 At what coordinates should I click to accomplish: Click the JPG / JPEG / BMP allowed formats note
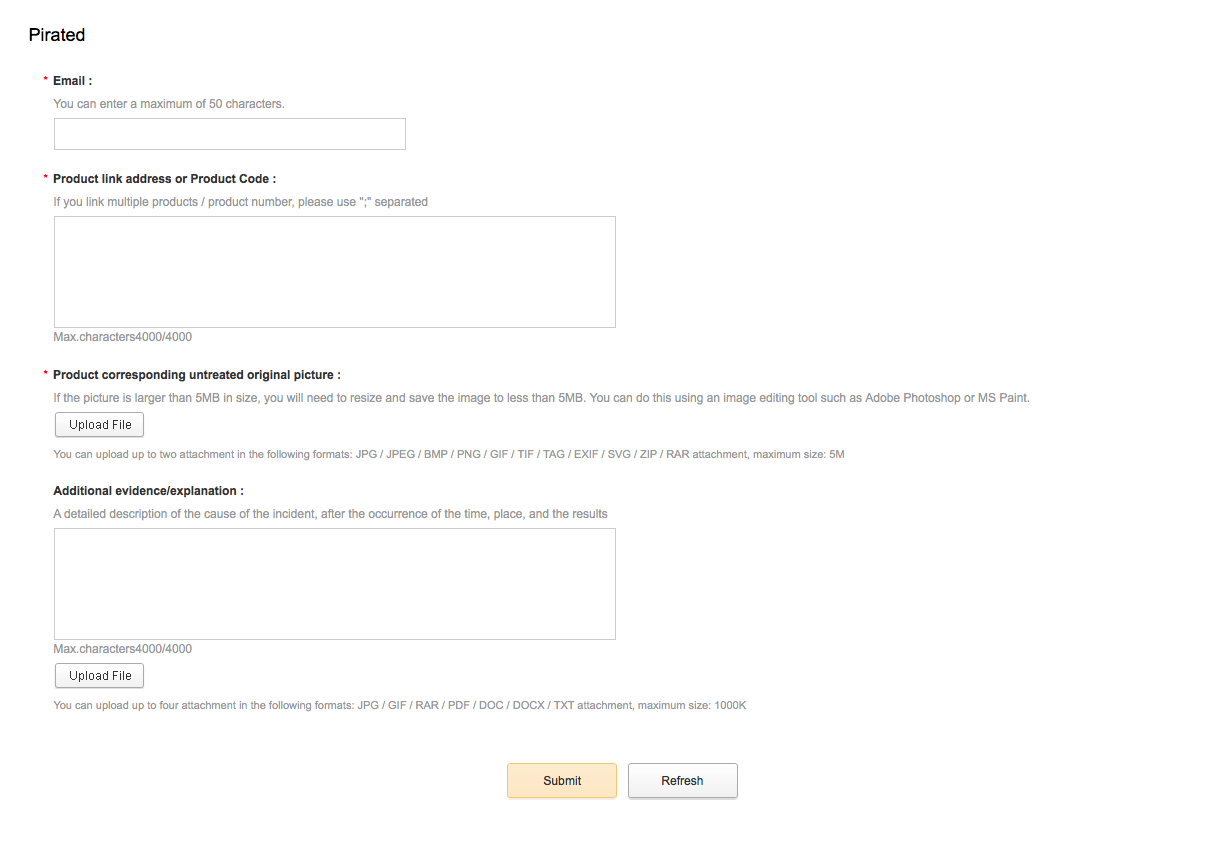pyautogui.click(x=449, y=454)
